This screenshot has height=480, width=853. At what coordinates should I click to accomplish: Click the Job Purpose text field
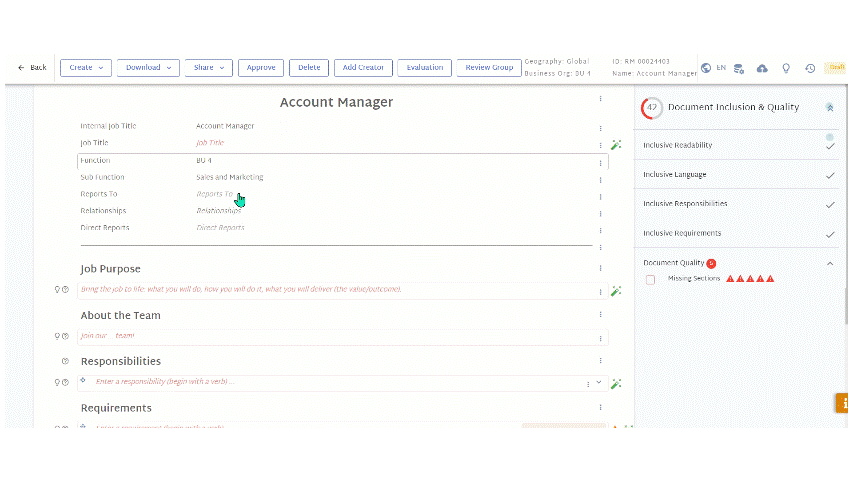[x=343, y=290]
